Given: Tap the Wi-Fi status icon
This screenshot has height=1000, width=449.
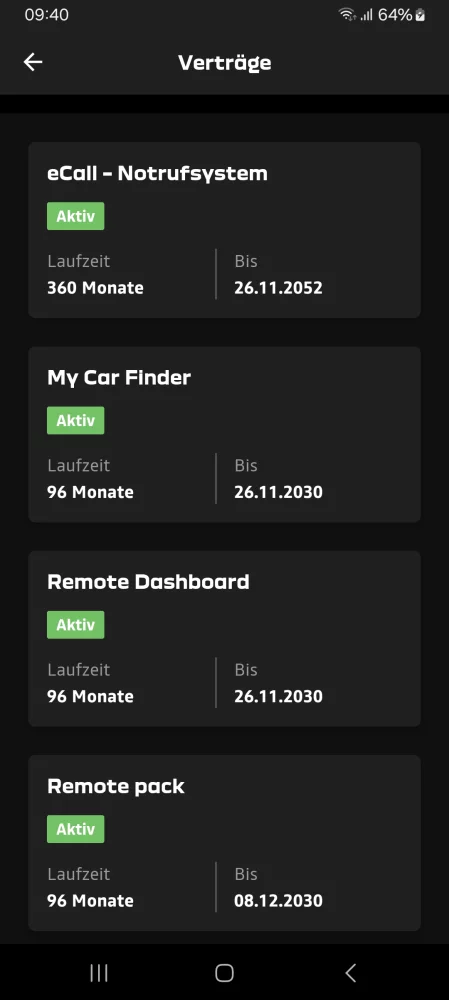Looking at the screenshot, I should pyautogui.click(x=347, y=15).
